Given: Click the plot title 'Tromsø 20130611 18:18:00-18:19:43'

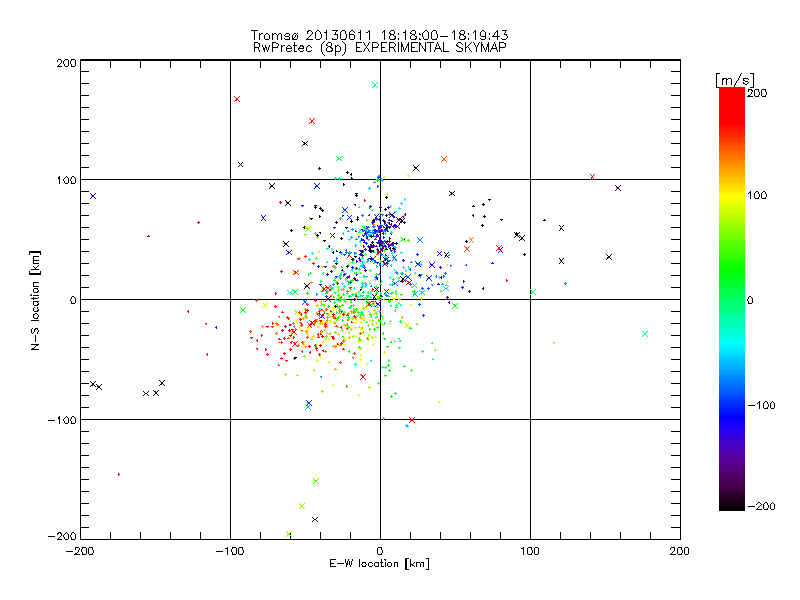Looking at the screenshot, I should click(x=379, y=35).
